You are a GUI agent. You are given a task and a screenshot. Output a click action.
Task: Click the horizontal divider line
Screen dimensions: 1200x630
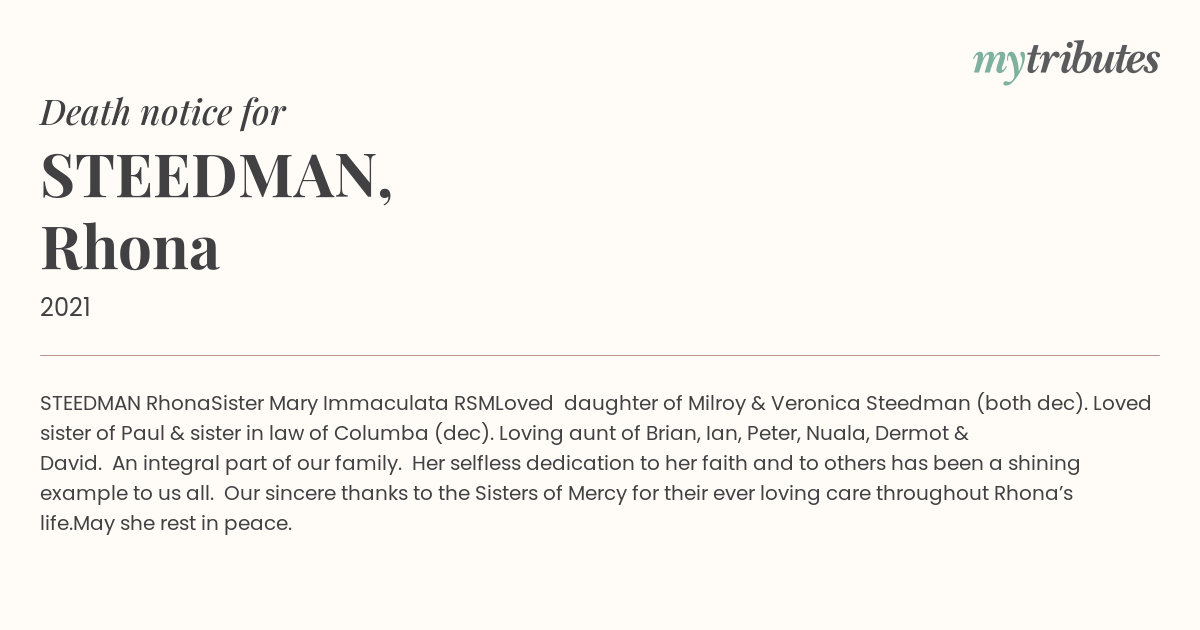600,355
